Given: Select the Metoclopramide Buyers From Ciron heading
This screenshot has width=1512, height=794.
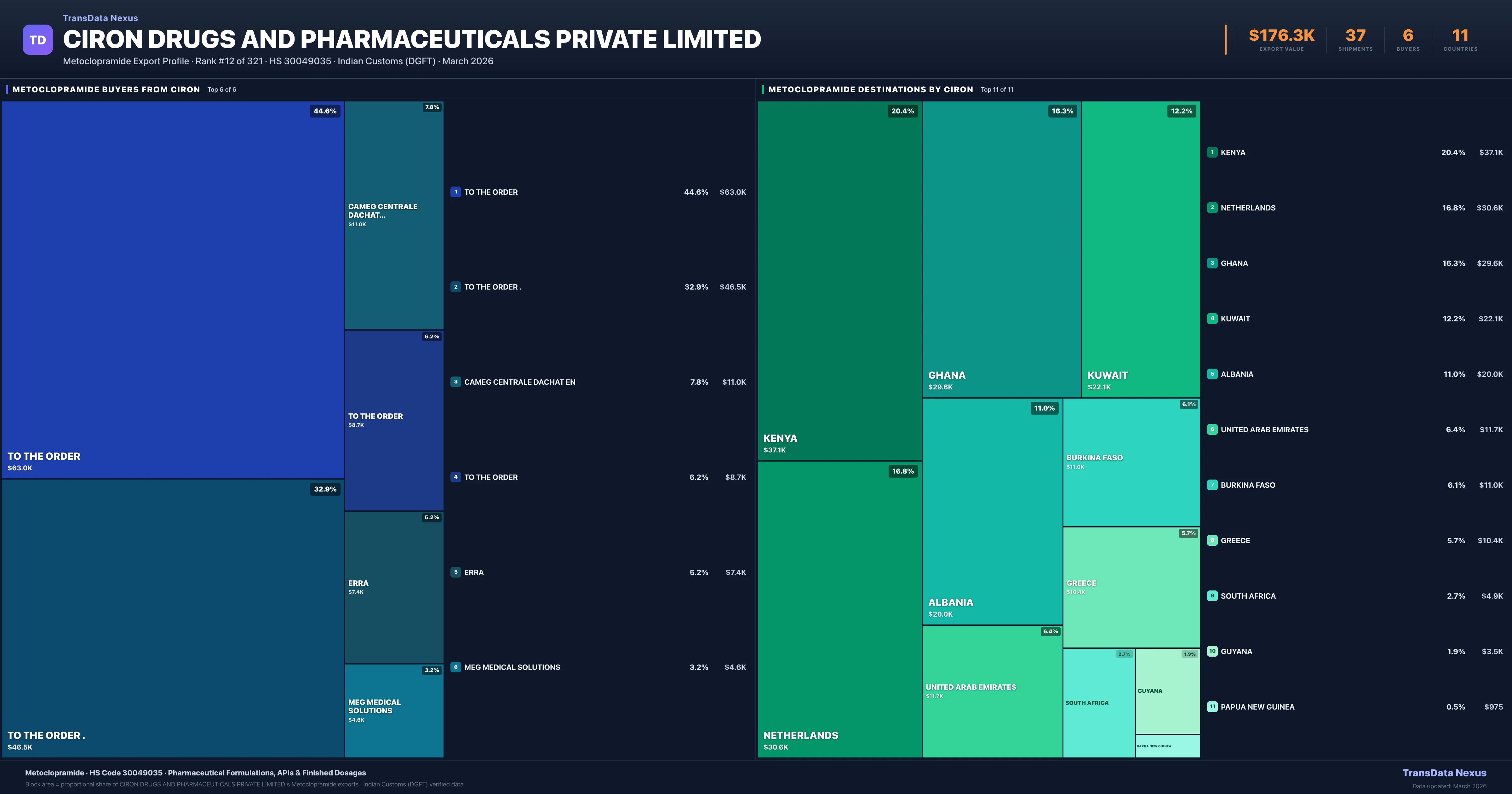Looking at the screenshot, I should (x=106, y=89).
